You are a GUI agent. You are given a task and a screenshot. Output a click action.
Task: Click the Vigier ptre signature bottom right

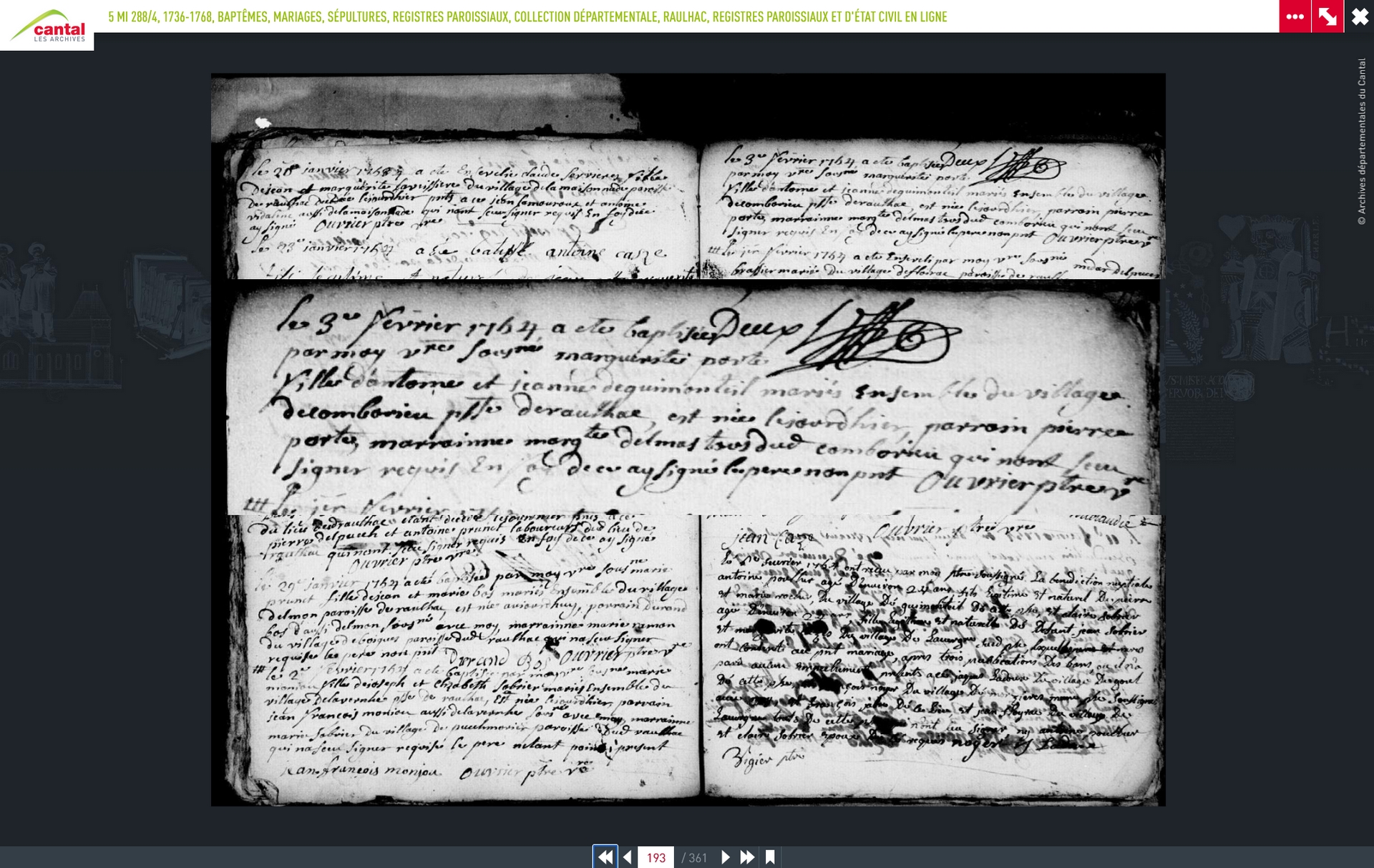[763, 758]
